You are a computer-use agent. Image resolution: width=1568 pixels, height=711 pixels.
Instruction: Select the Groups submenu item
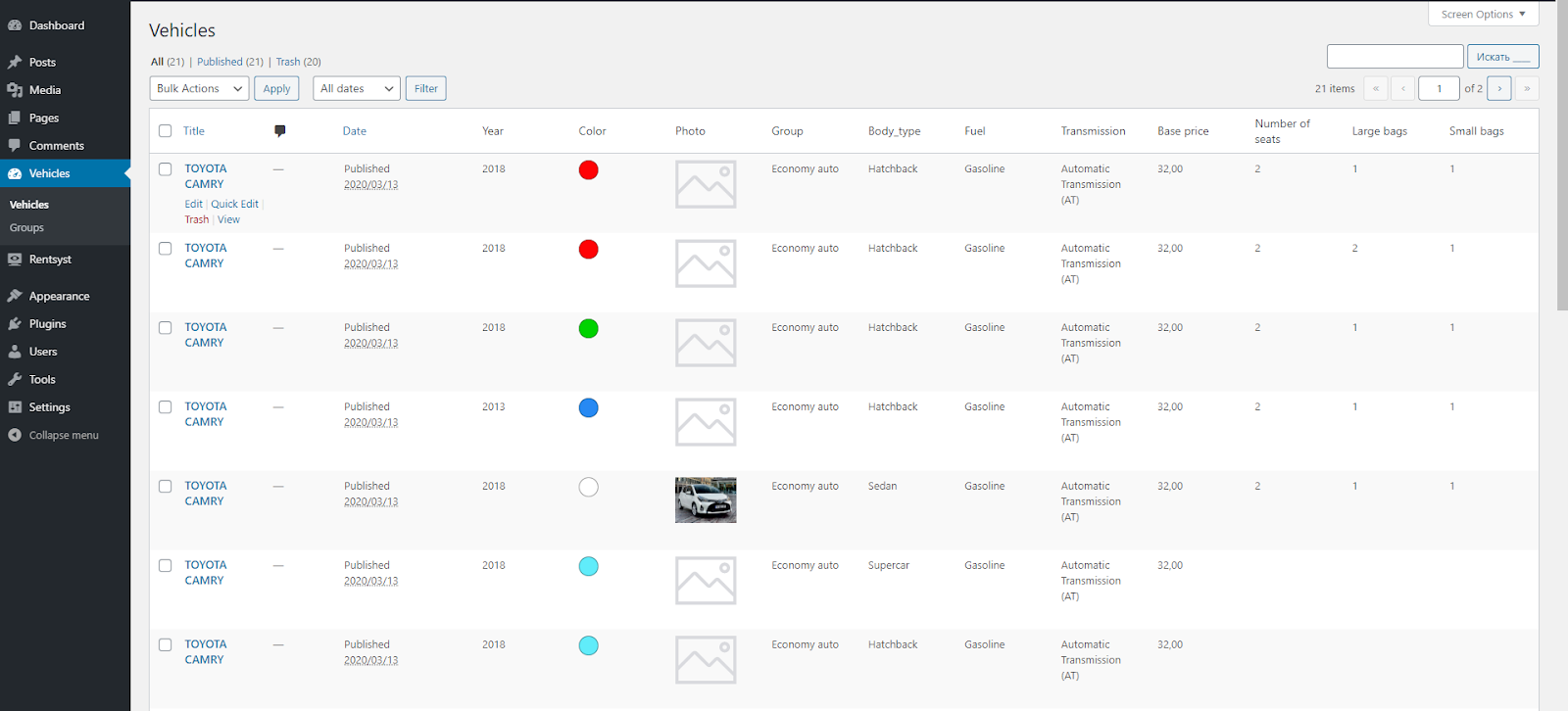26,227
